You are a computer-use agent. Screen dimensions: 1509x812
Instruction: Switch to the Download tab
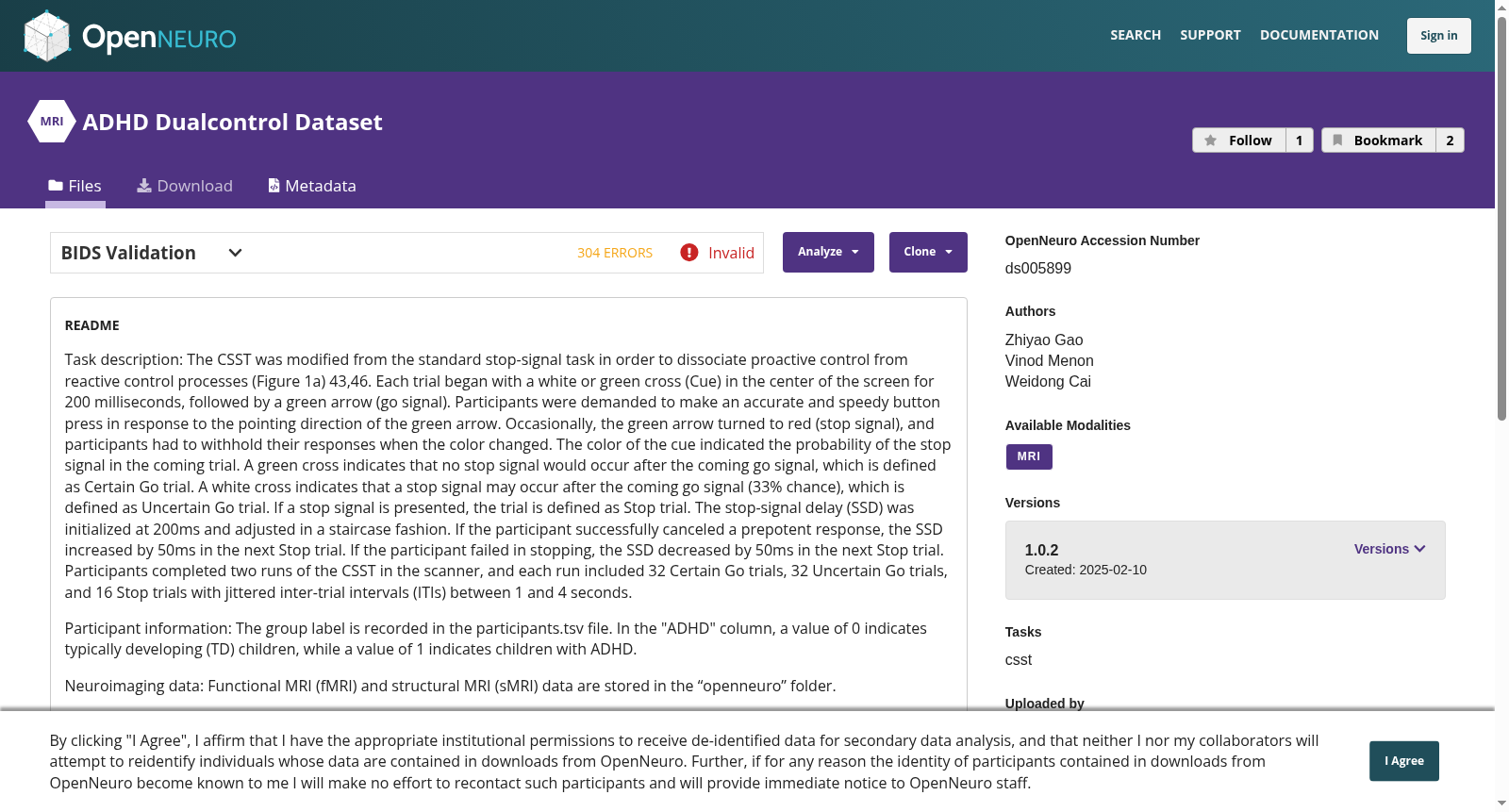(x=185, y=186)
